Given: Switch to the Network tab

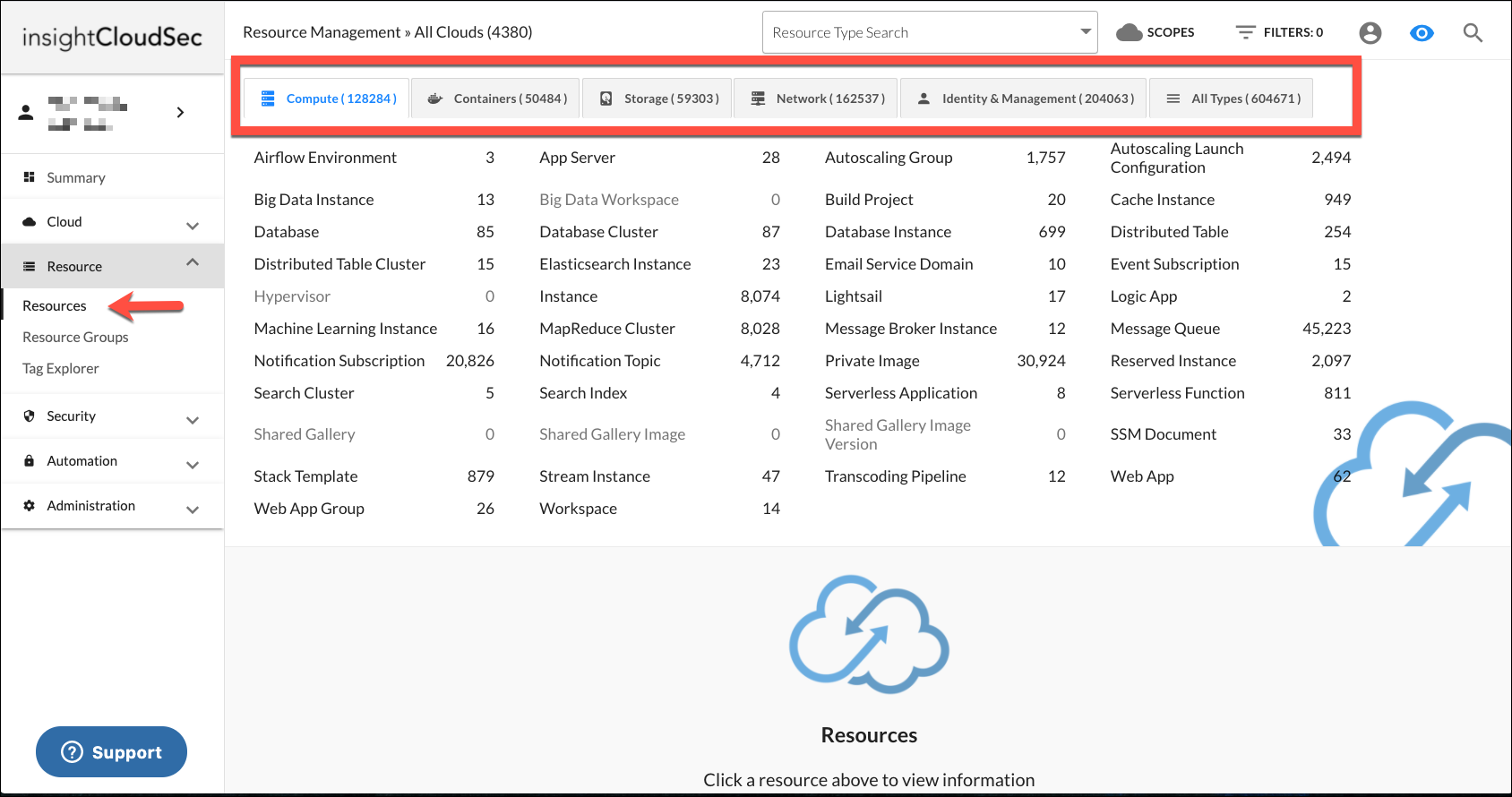Looking at the screenshot, I should coord(816,99).
